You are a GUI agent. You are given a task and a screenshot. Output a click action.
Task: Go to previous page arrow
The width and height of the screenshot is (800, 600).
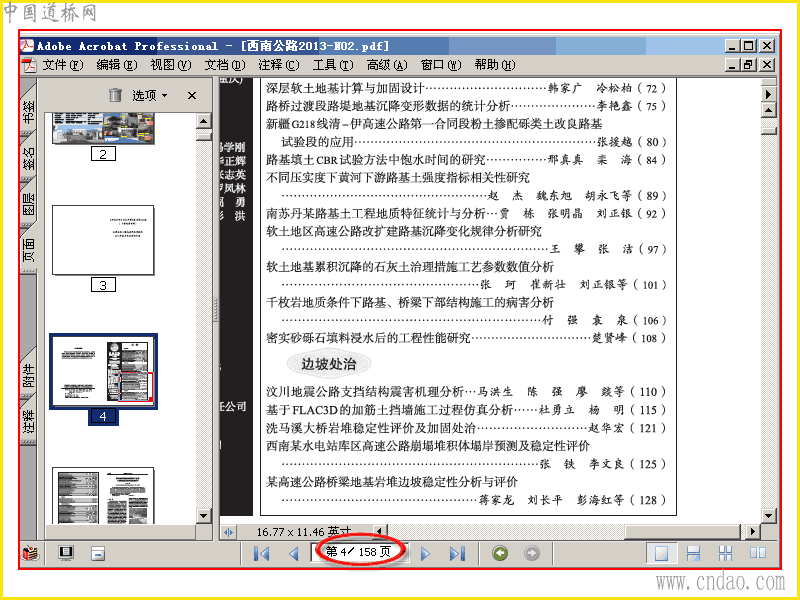point(293,553)
